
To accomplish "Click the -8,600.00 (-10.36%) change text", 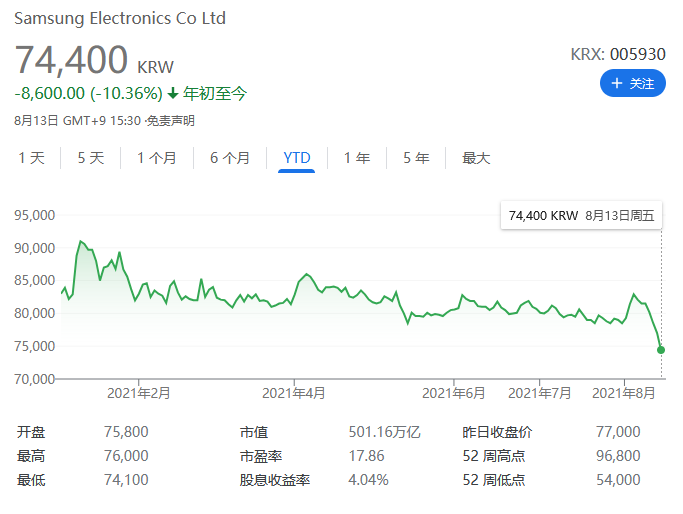I will [x=88, y=93].
